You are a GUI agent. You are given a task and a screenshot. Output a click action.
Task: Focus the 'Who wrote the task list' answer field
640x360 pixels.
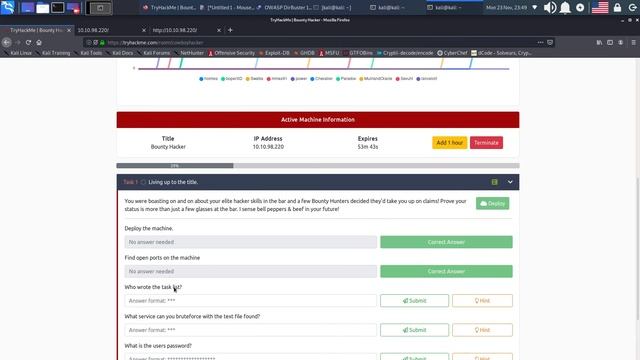[x=251, y=300]
